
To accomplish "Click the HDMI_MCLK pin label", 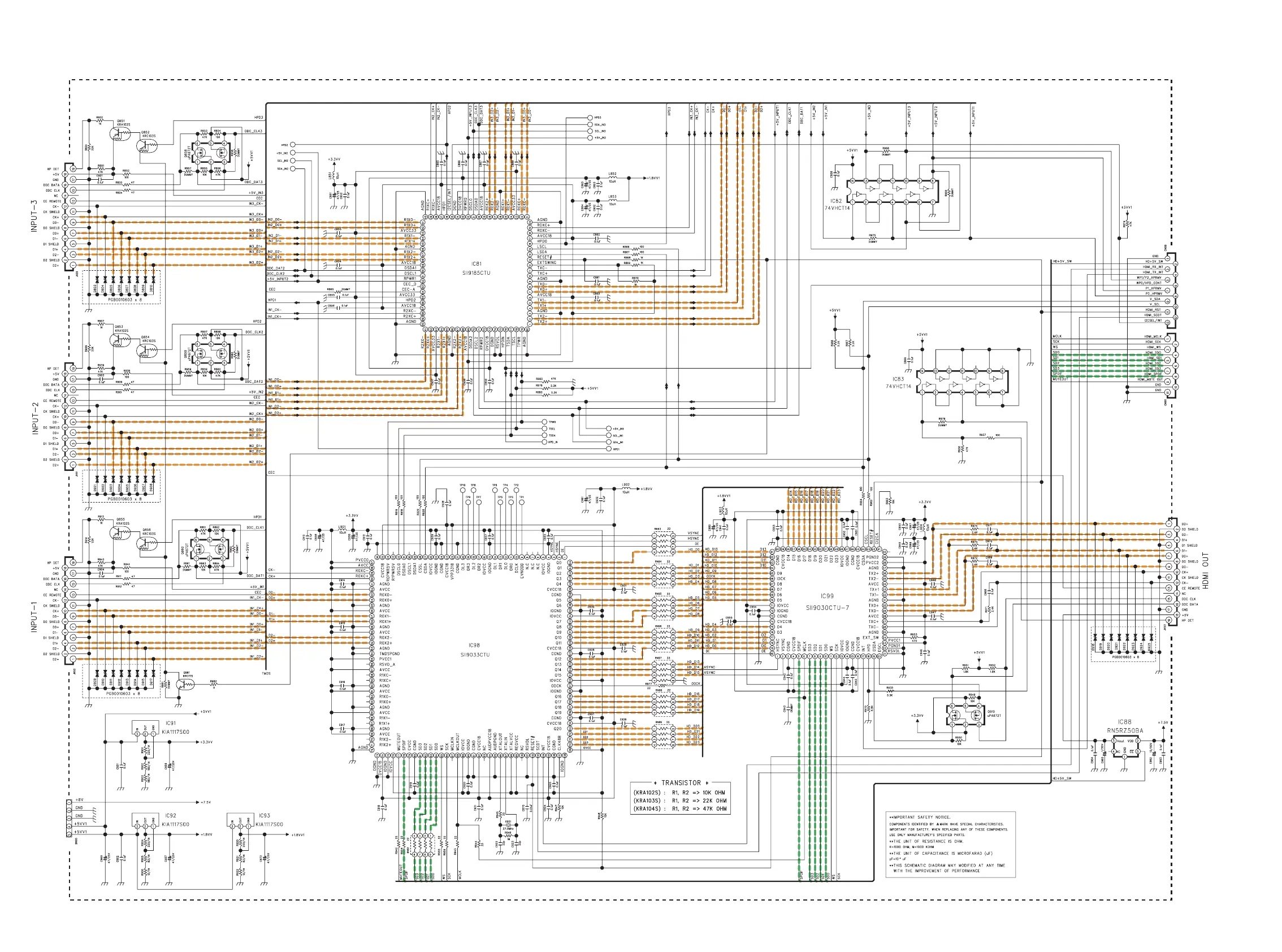I will [x=1153, y=336].
